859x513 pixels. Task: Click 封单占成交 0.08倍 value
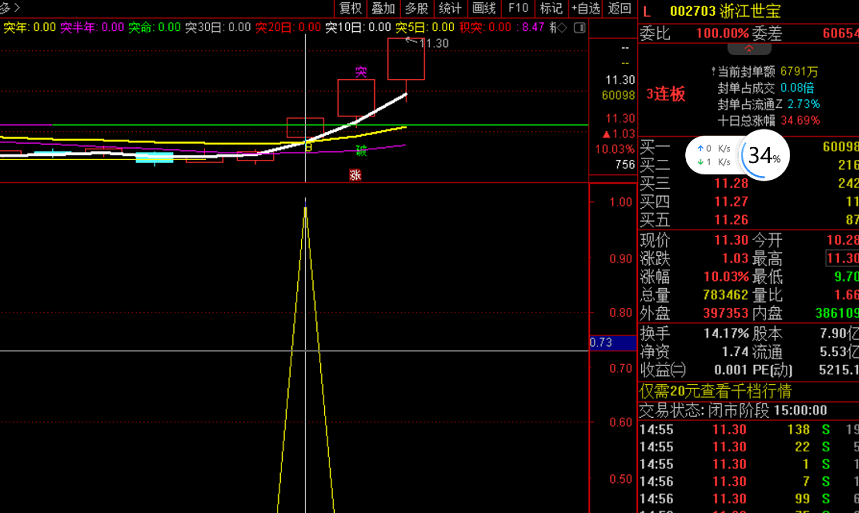coord(797,88)
